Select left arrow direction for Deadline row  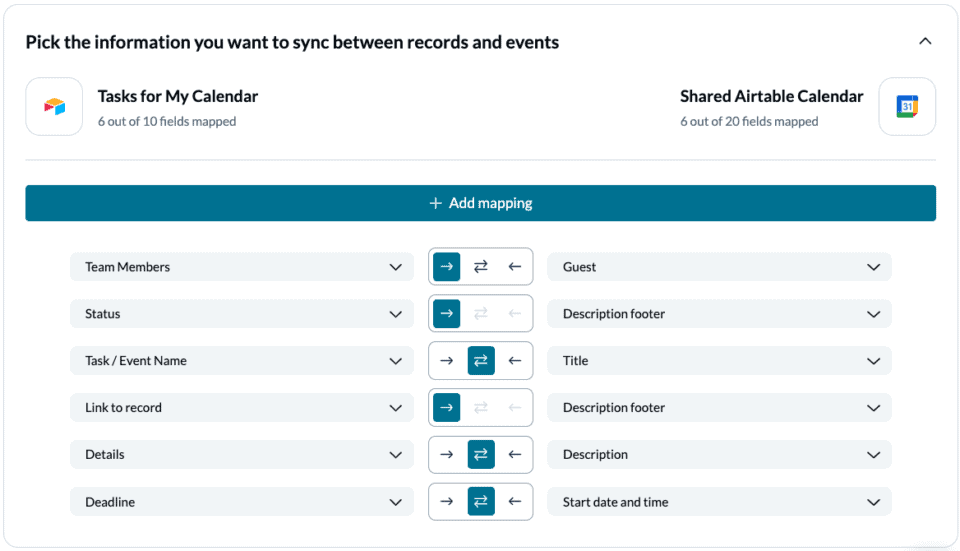tap(515, 501)
